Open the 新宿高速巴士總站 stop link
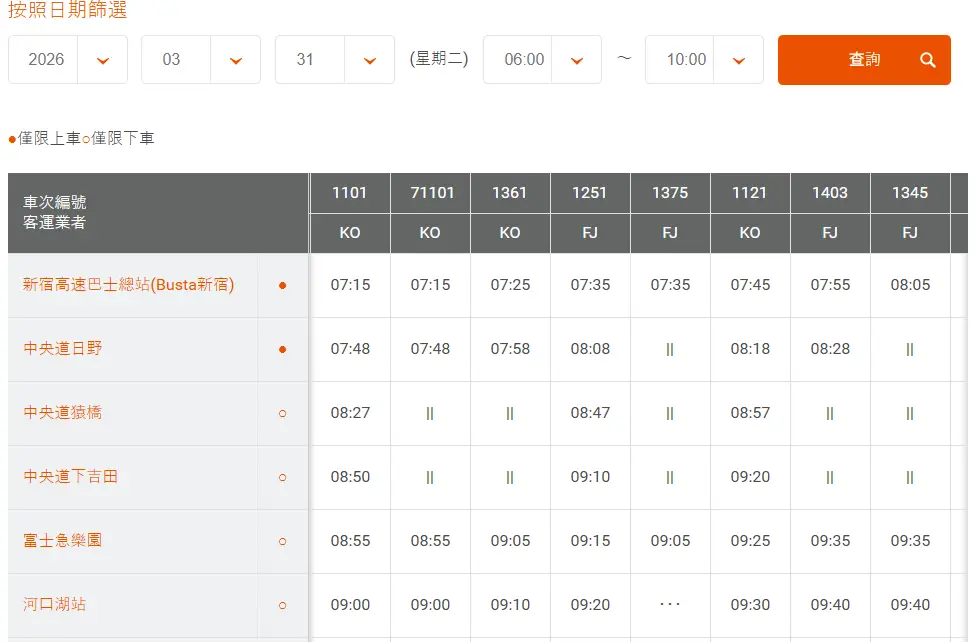Image resolution: width=975 pixels, height=642 pixels. [x=128, y=285]
